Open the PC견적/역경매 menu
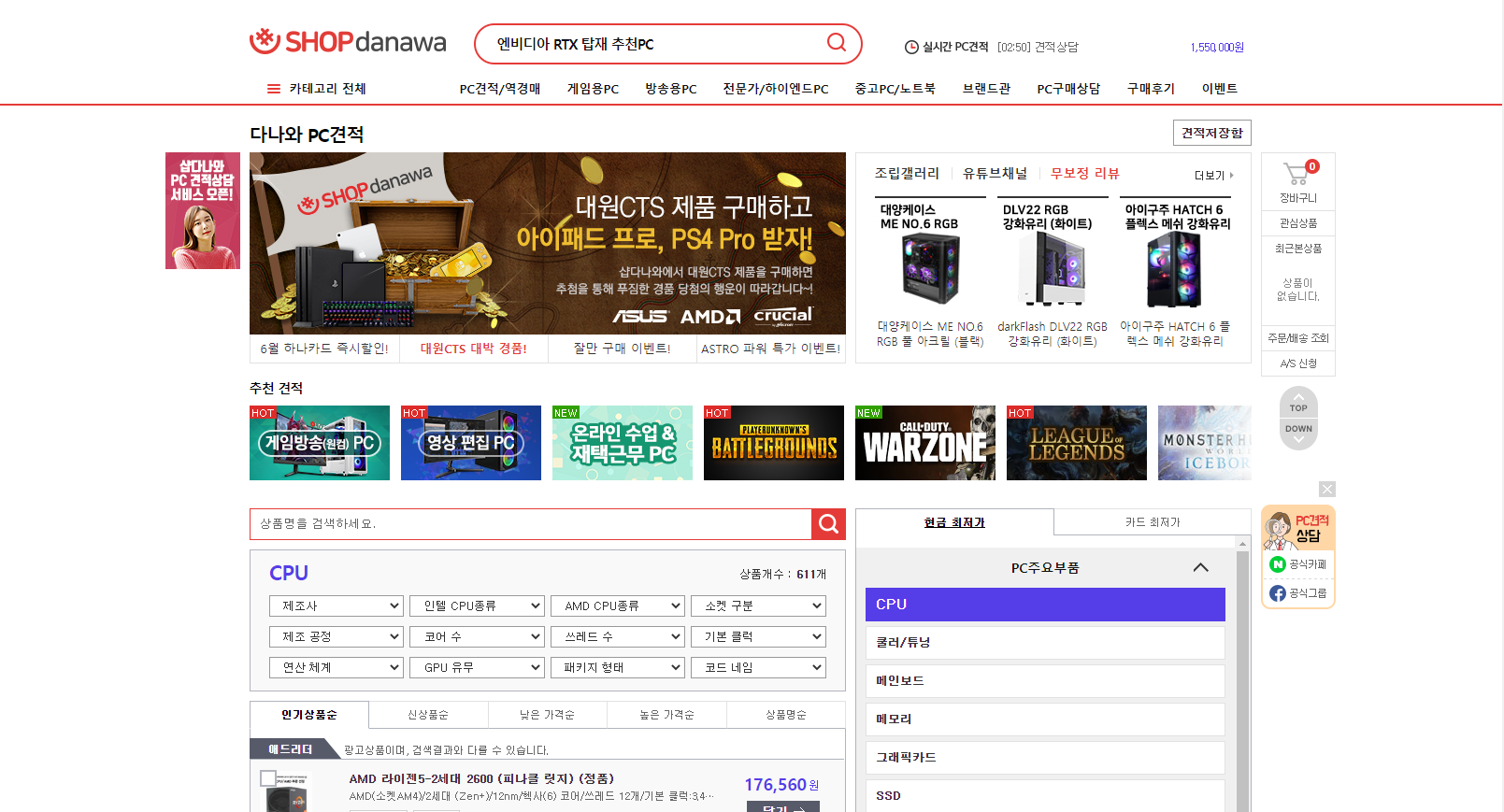The height and width of the screenshot is (812, 1504). 500,89
